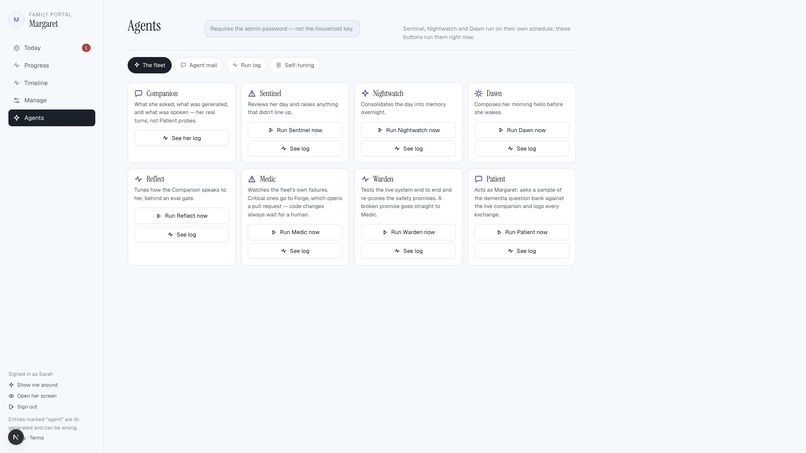This screenshot has height=453, width=806.
Task: Click the Sign out door icon
Action: [x=11, y=407]
